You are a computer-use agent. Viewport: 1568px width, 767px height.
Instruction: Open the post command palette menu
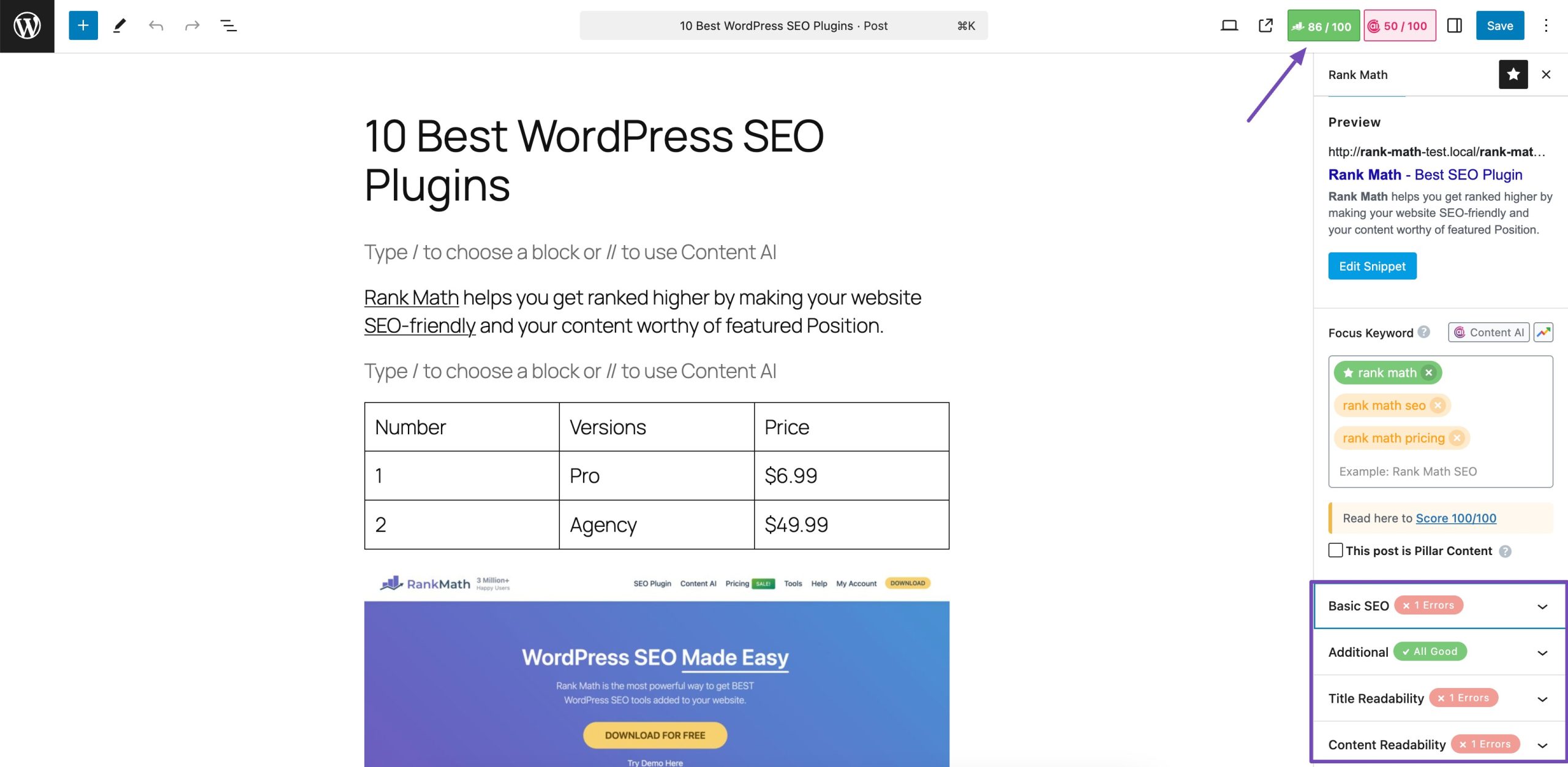tap(783, 25)
